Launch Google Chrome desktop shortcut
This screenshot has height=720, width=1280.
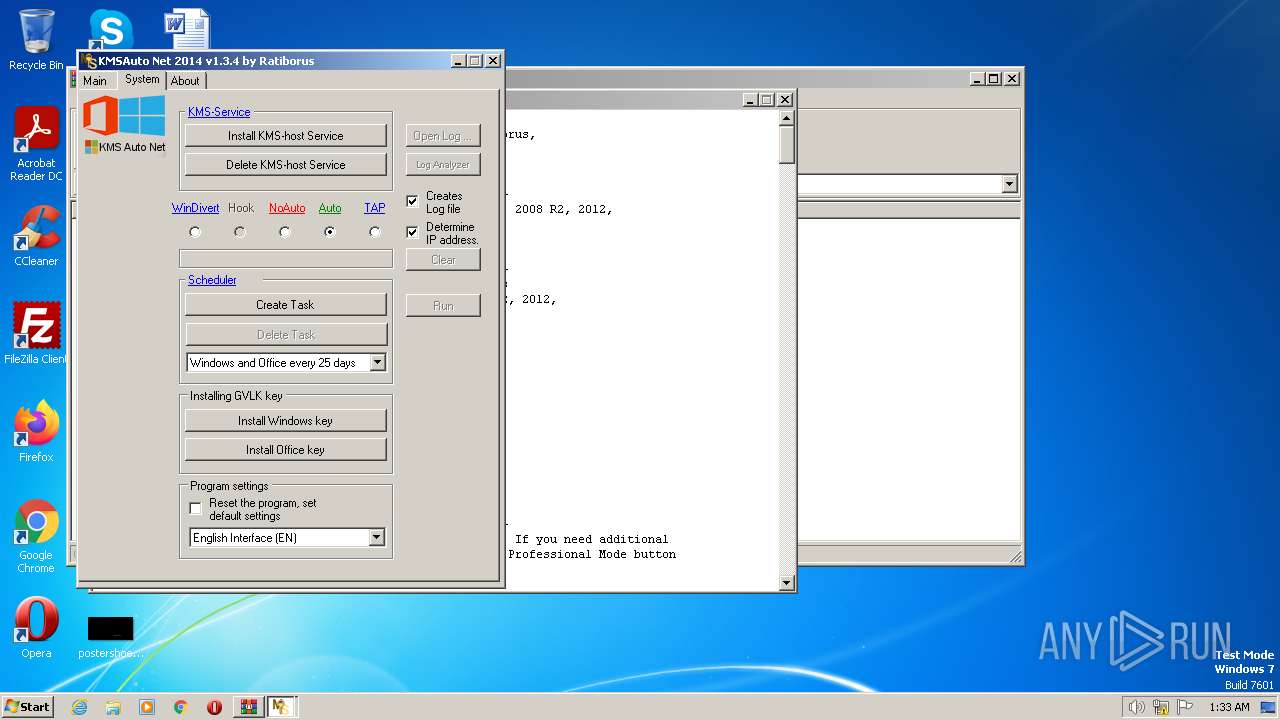36,536
